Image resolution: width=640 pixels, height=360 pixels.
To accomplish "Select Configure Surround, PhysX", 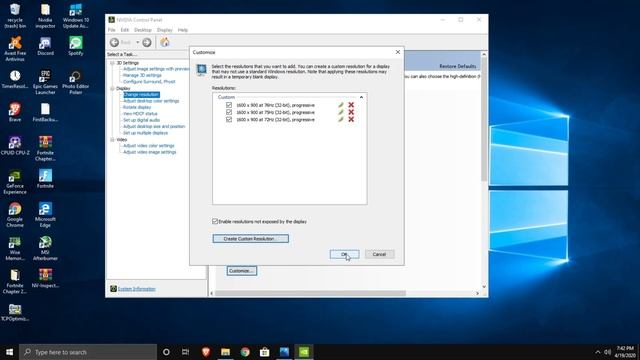I will pos(149,82).
